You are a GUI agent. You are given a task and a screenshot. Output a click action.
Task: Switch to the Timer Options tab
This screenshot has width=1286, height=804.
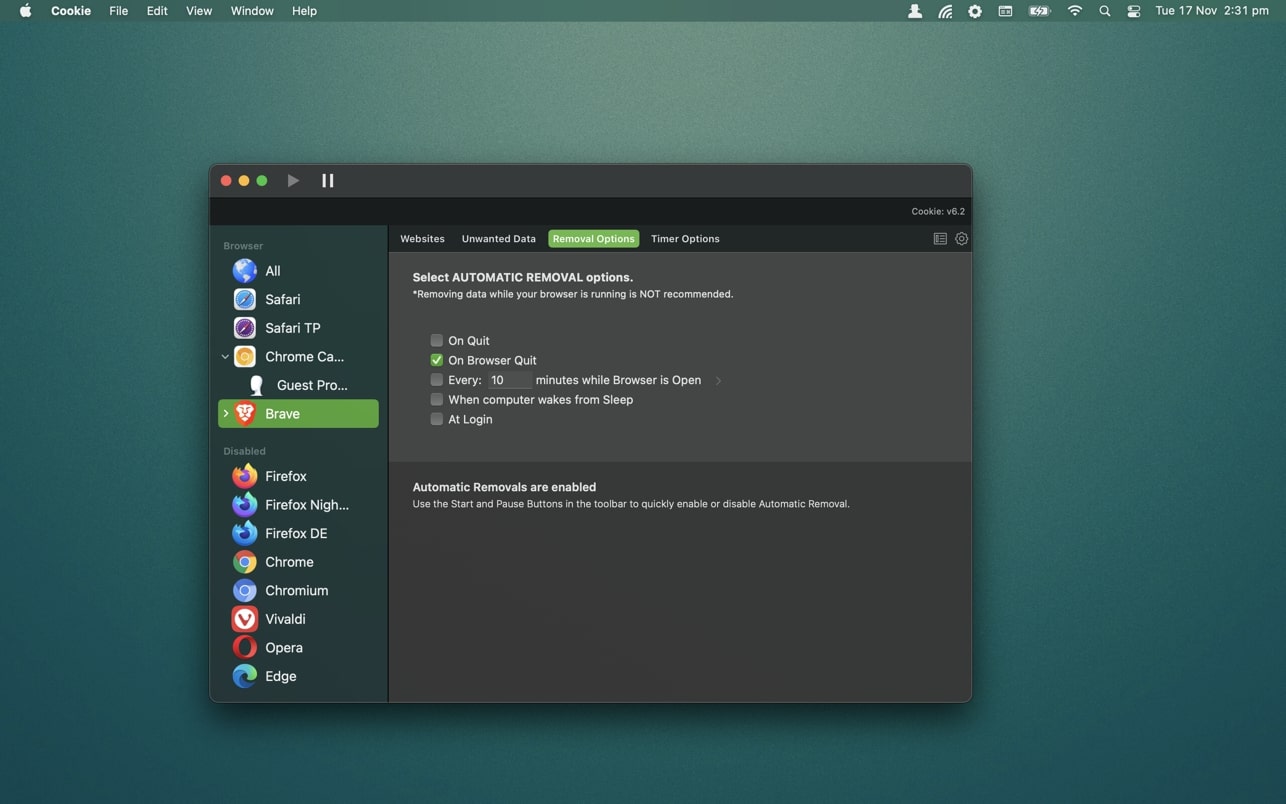pos(685,239)
